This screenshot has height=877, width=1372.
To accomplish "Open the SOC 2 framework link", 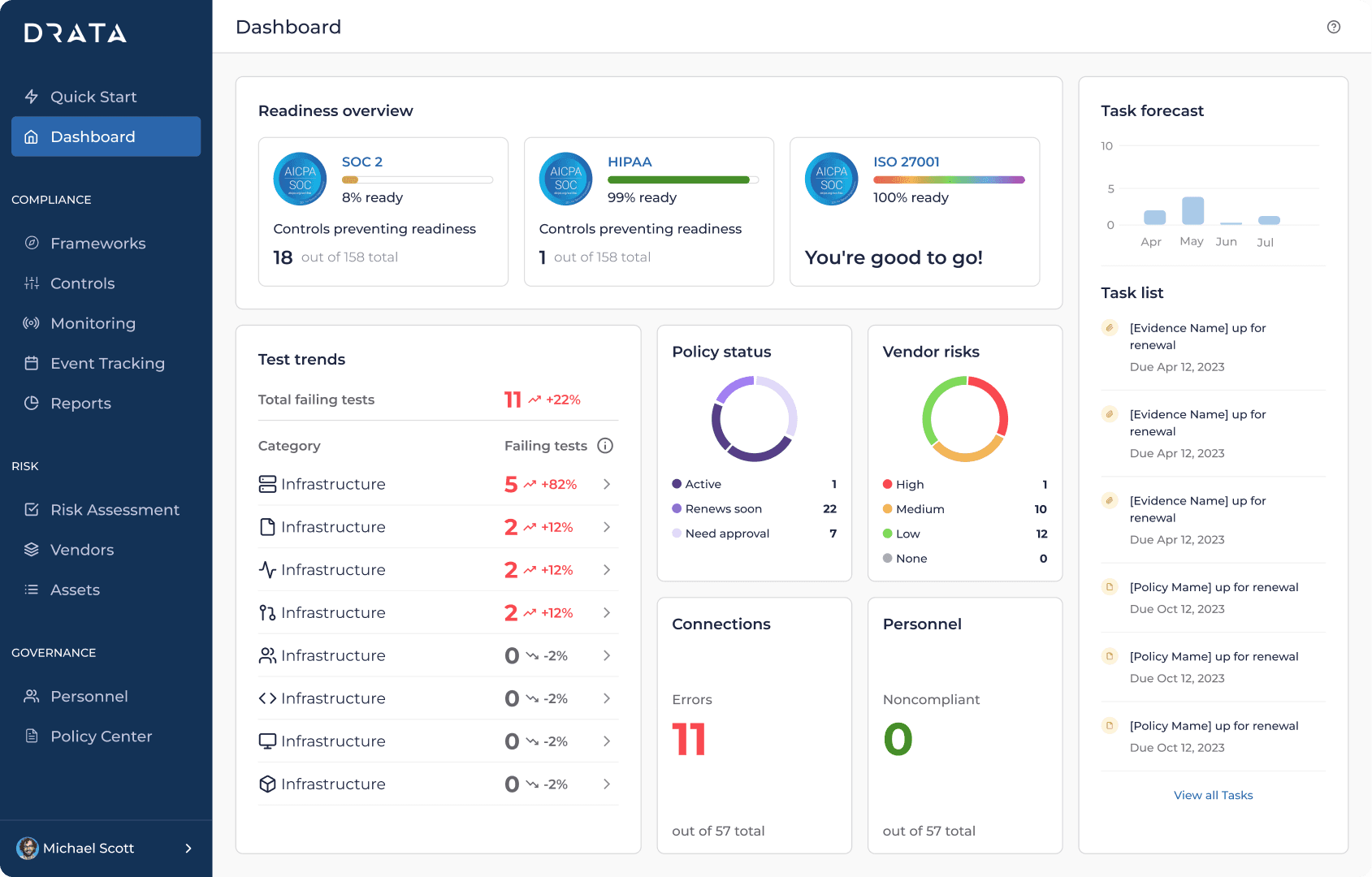I will coord(362,162).
